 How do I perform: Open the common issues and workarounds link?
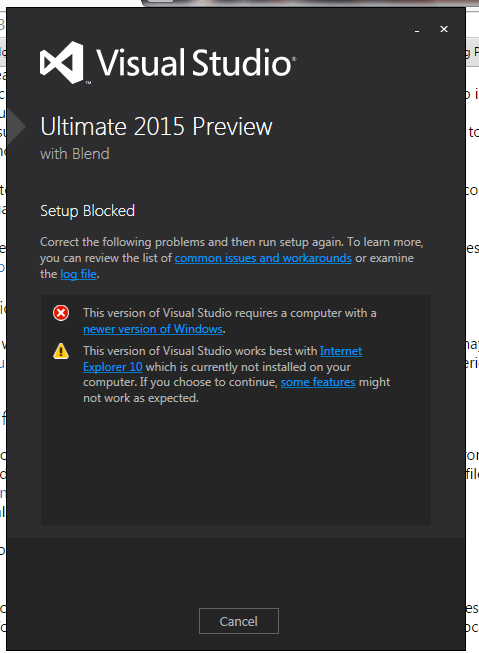263,258
